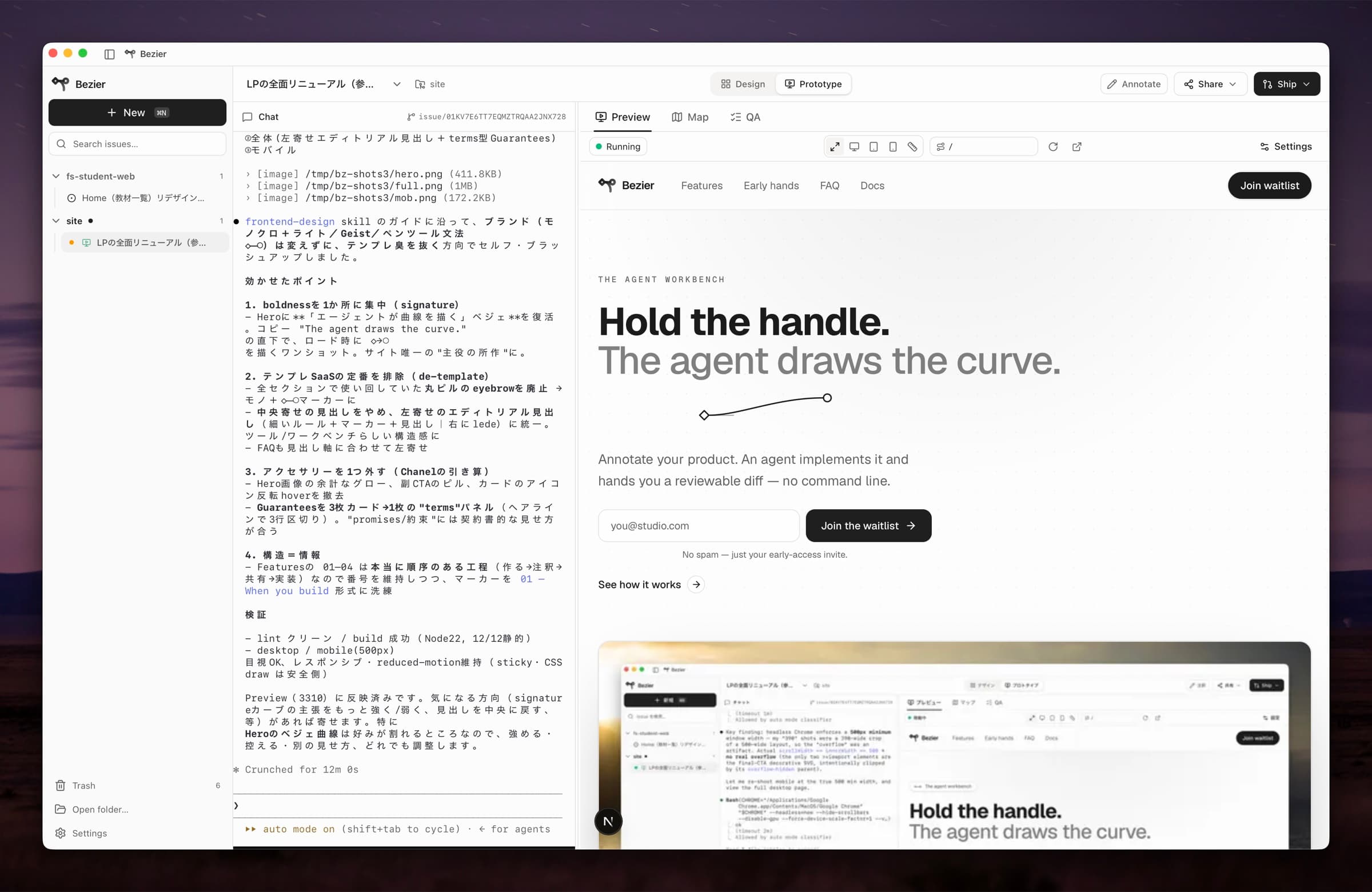Collapse the site group
The width and height of the screenshot is (1372, 892).
click(56, 221)
